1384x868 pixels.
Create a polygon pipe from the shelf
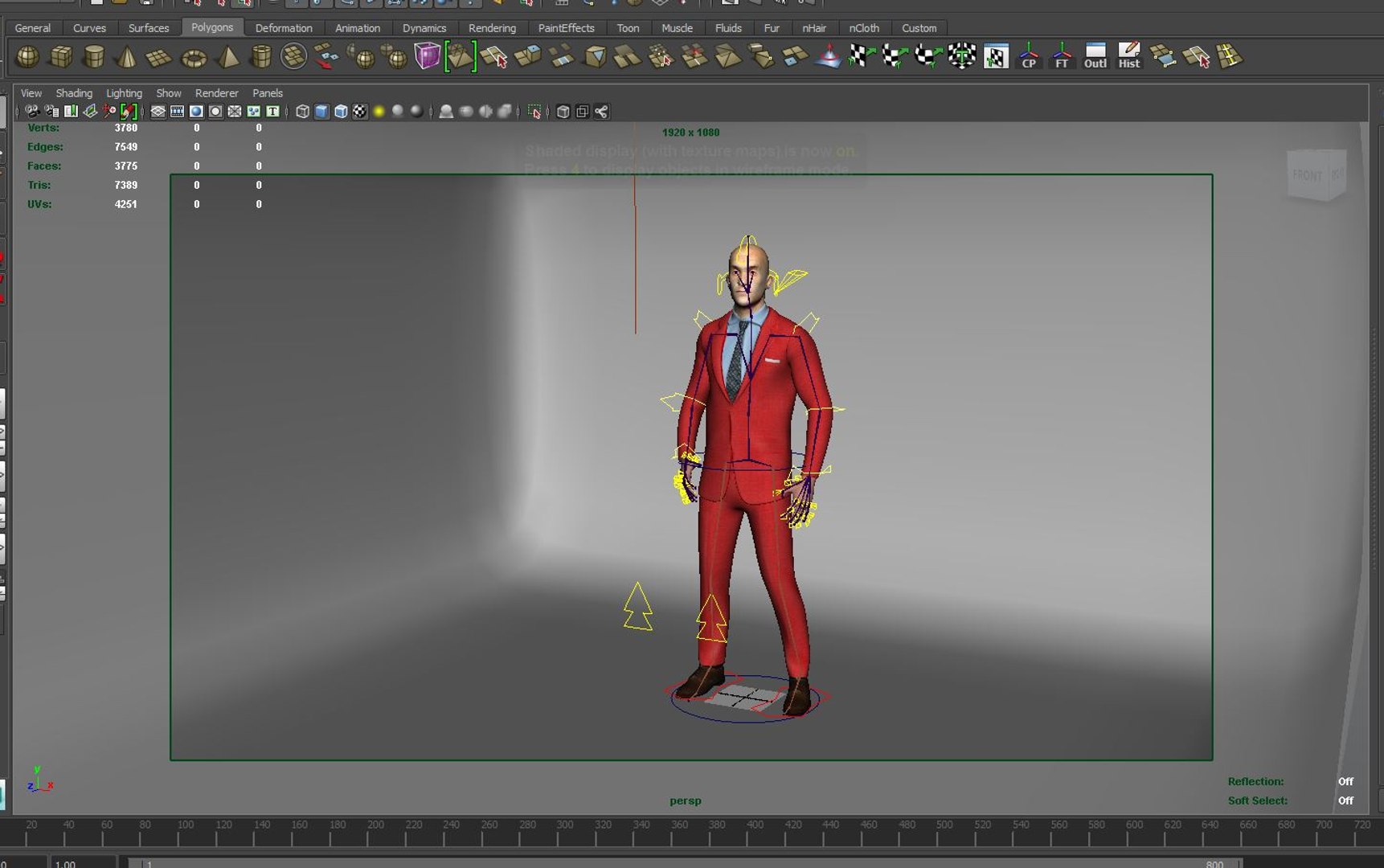pos(261,57)
